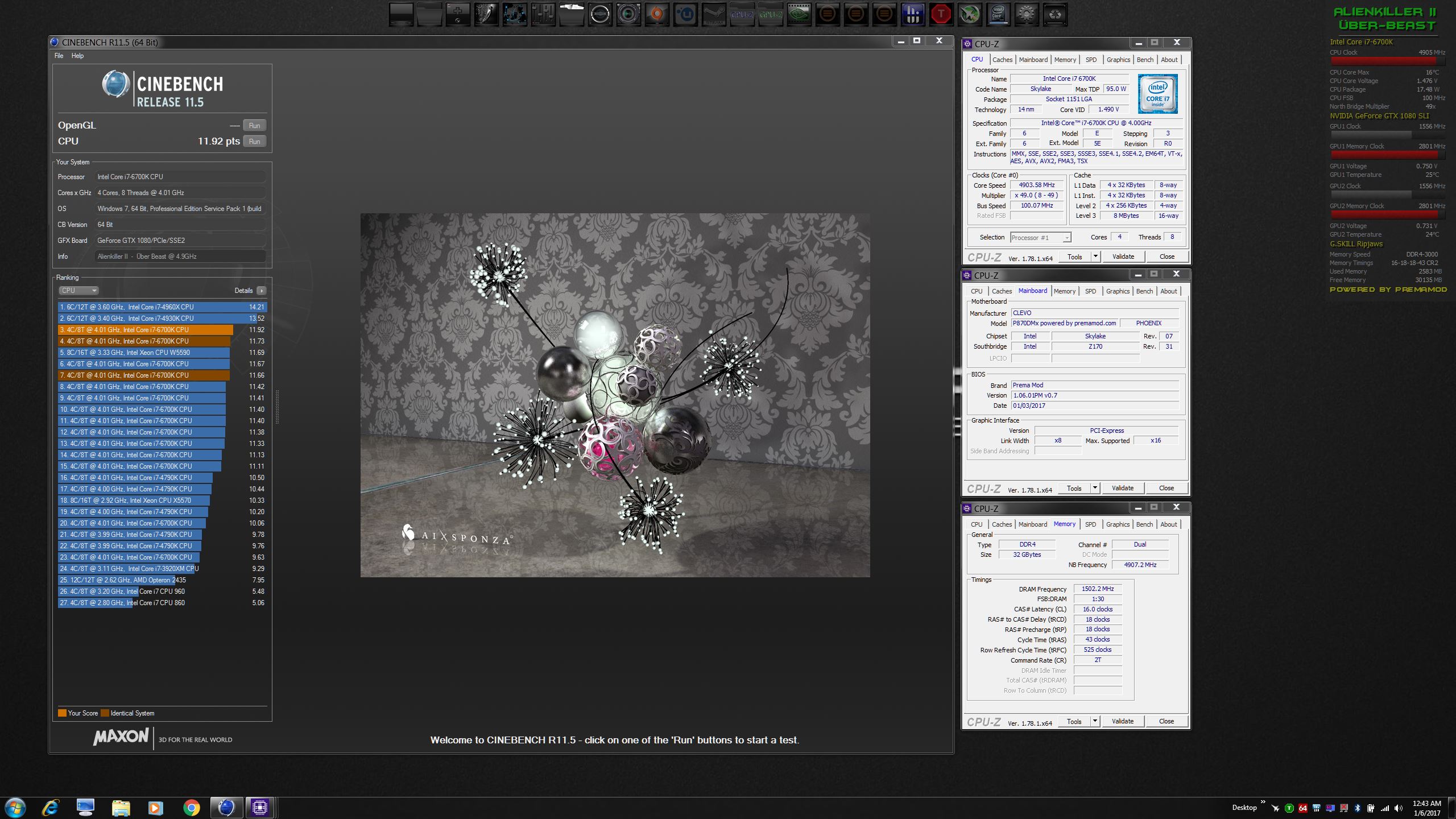Switch to Caches tab in top CPU-Z window

coord(1002,60)
